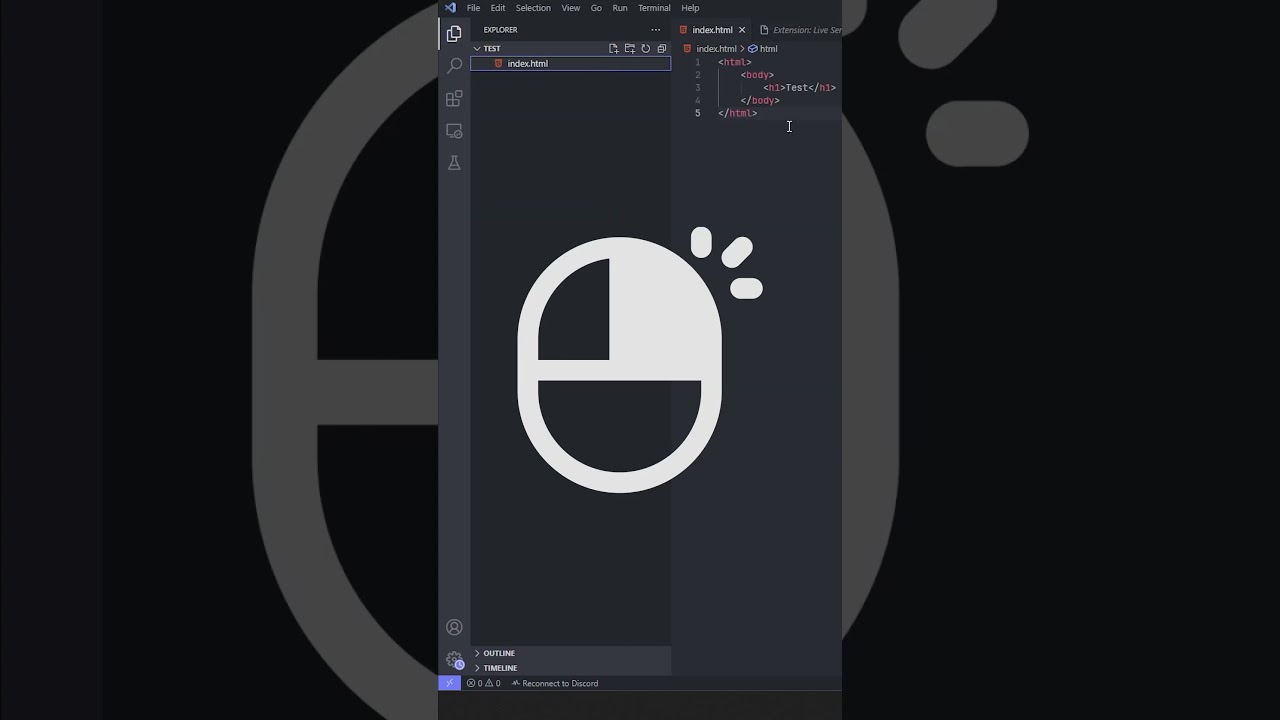Open the Search view in activity bar
Screen dimensions: 1280x720
pos(454,66)
